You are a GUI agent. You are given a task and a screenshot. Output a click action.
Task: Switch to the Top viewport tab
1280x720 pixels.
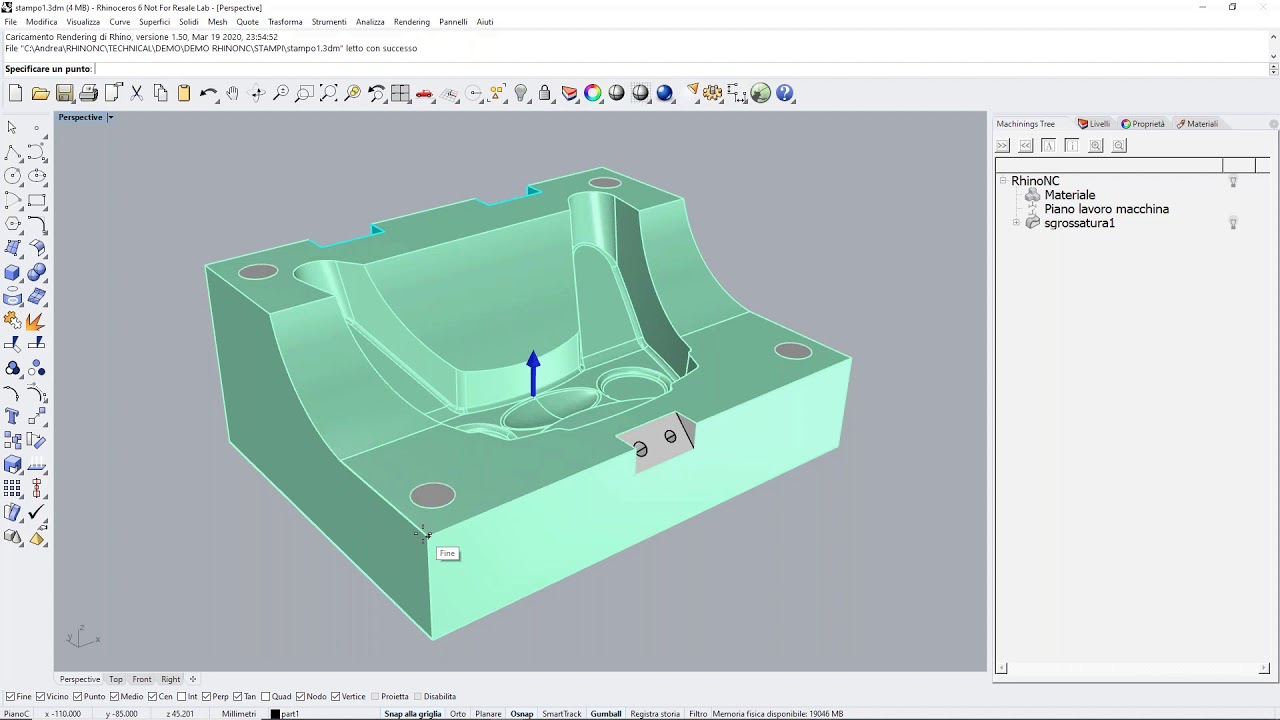pyautogui.click(x=116, y=679)
